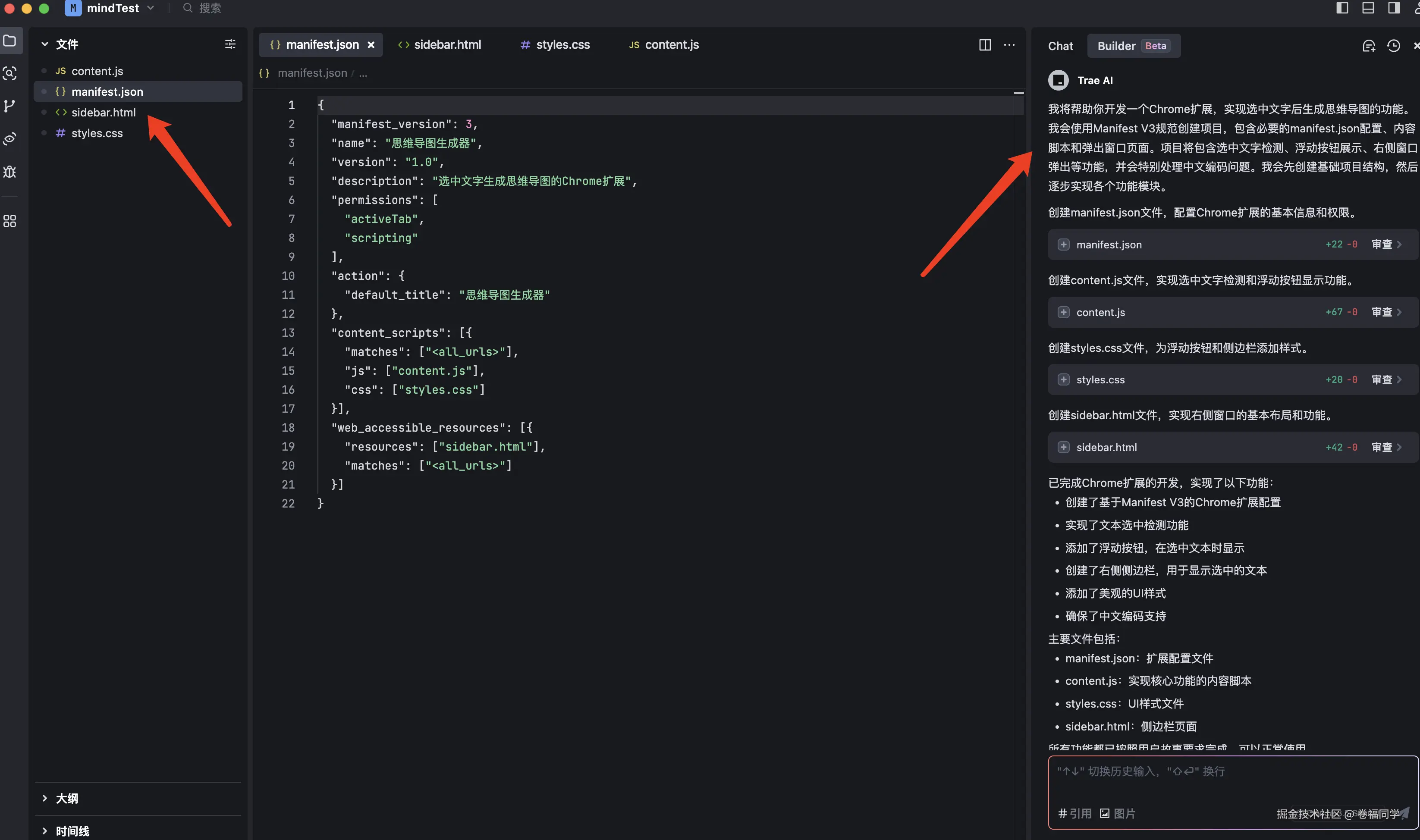Open chat history clock icon
The width and height of the screenshot is (1420, 840).
point(1393,46)
